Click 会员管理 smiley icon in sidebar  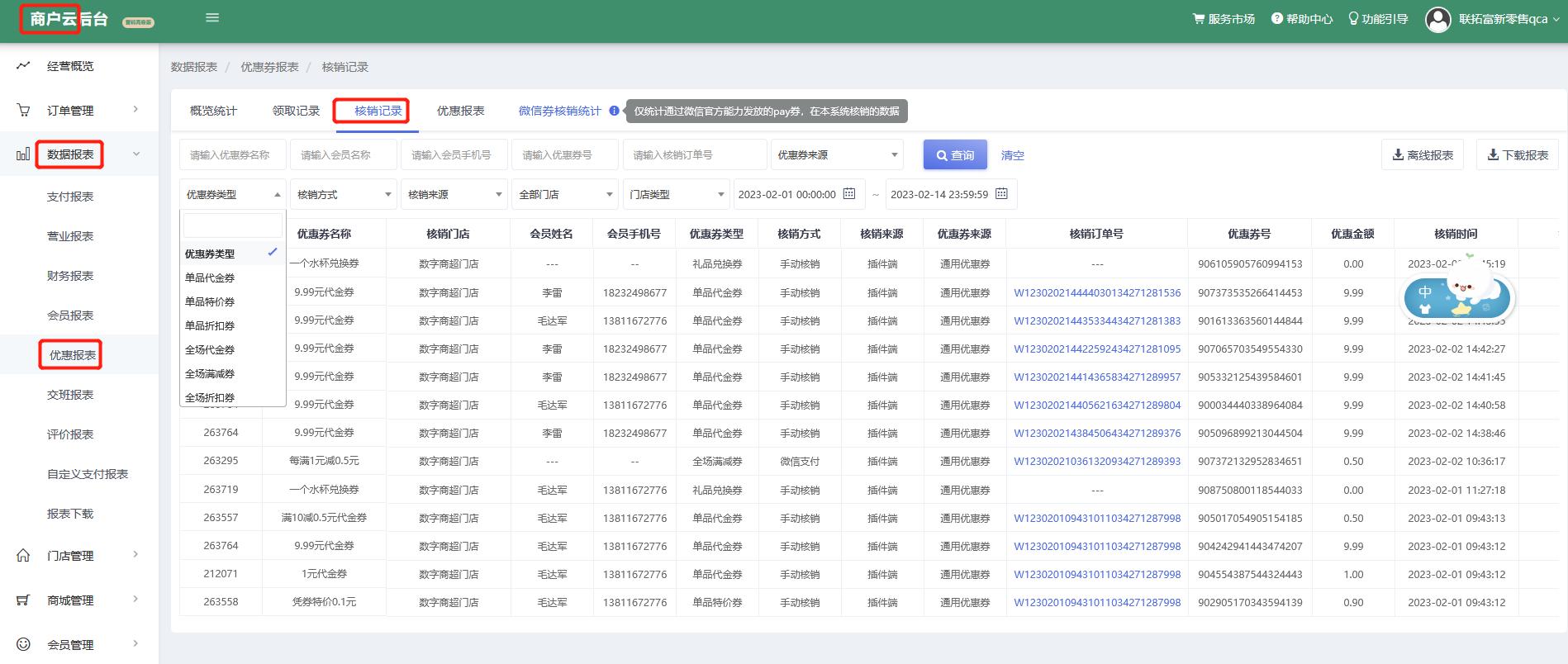pos(23,644)
